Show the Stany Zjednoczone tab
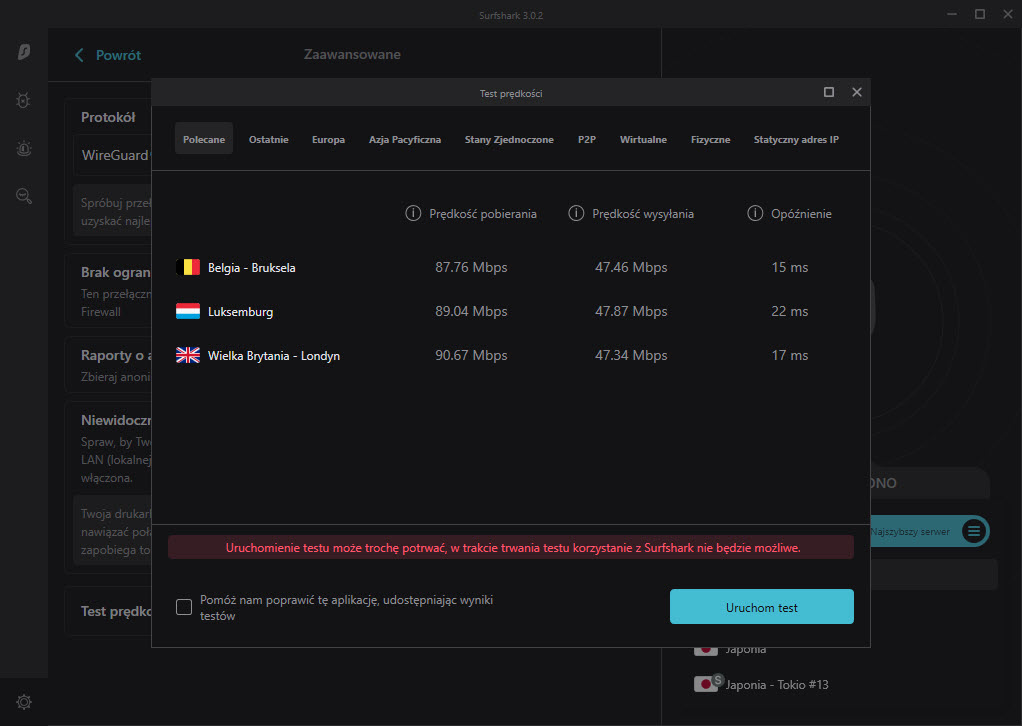This screenshot has width=1022, height=726. pyautogui.click(x=509, y=139)
